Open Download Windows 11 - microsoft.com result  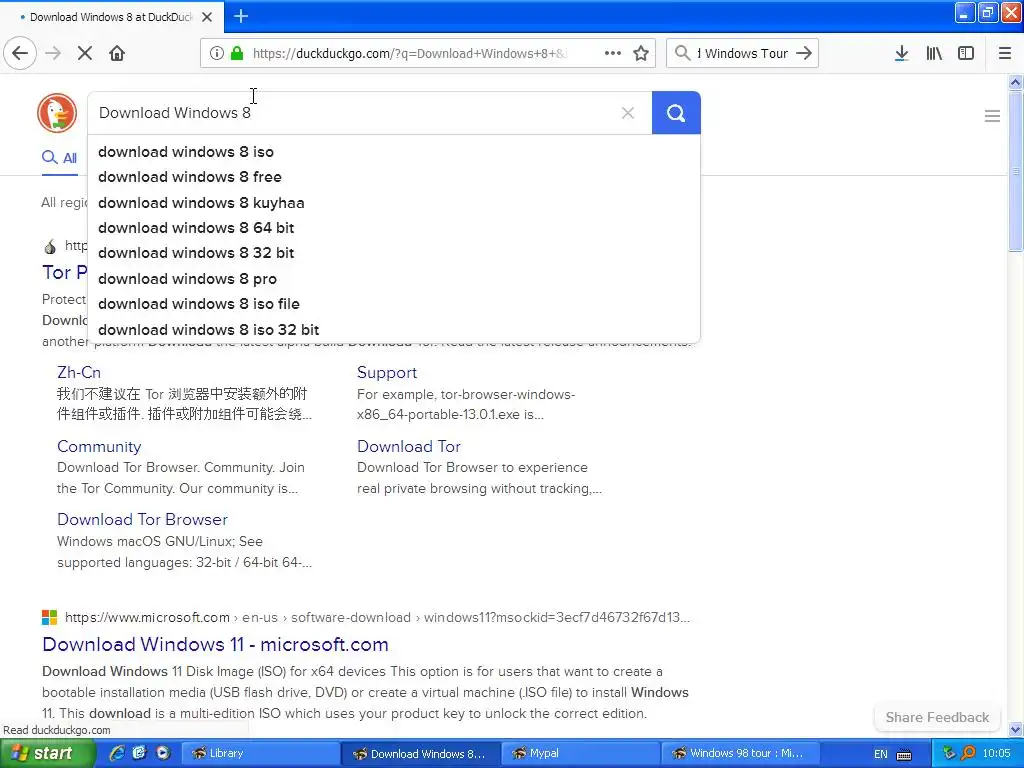[216, 644]
